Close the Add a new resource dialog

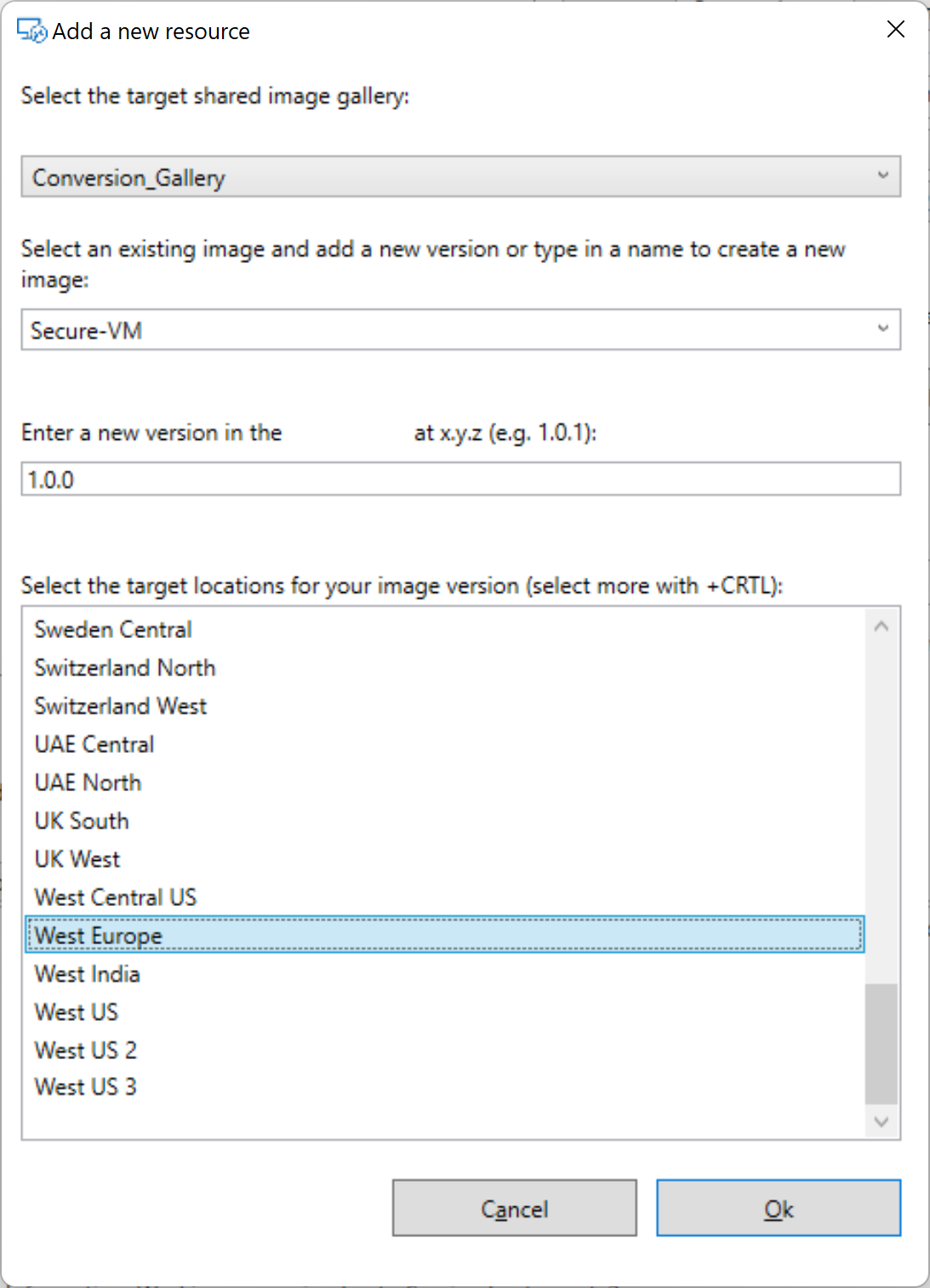coord(895,30)
